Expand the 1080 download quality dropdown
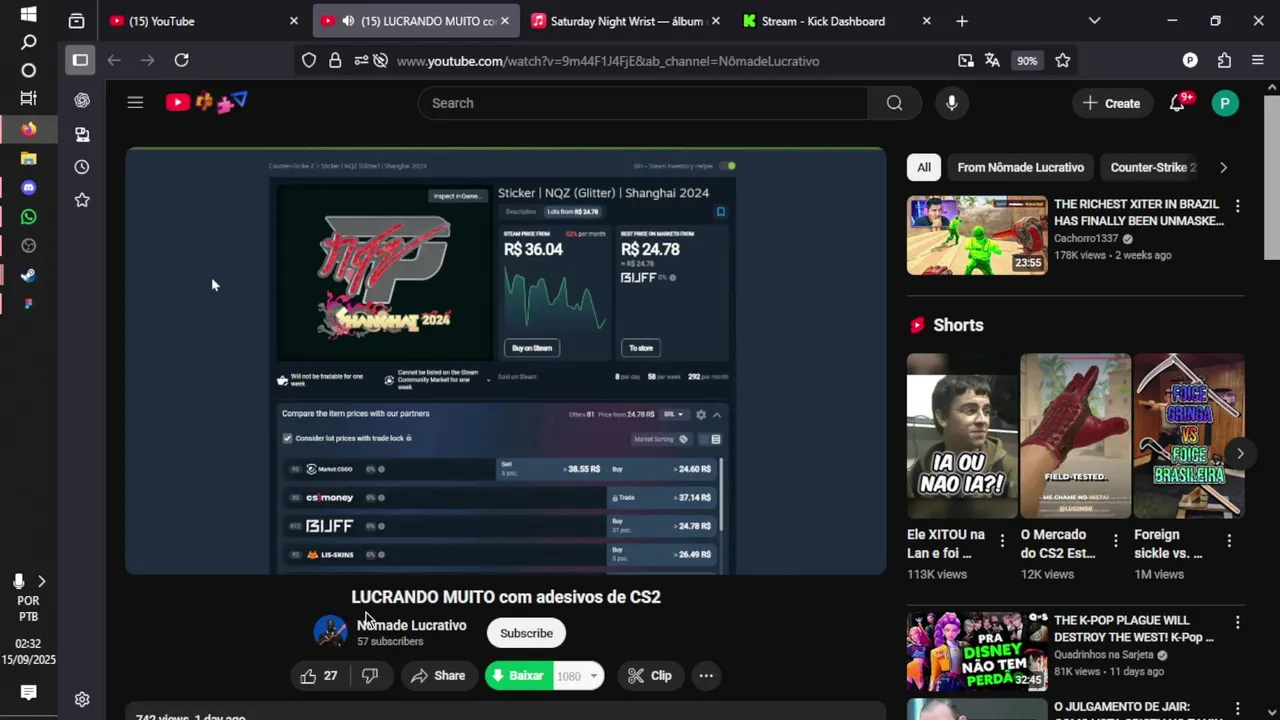Image resolution: width=1280 pixels, height=720 pixels. tap(593, 676)
